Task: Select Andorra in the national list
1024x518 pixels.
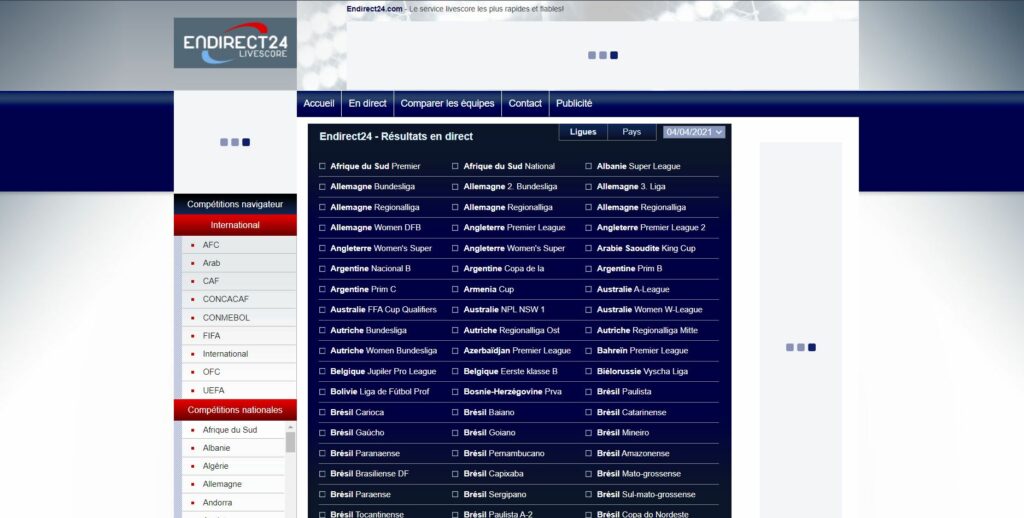Action: (217, 503)
